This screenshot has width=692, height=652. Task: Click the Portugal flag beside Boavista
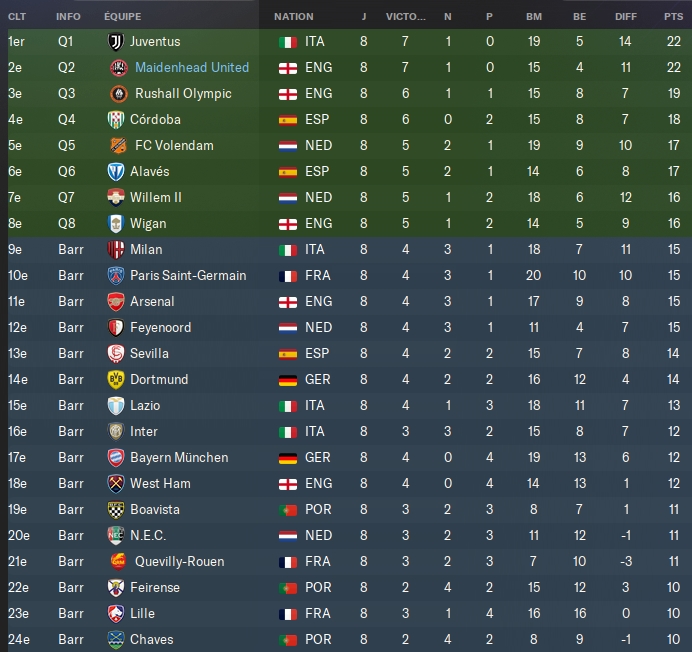coord(288,510)
